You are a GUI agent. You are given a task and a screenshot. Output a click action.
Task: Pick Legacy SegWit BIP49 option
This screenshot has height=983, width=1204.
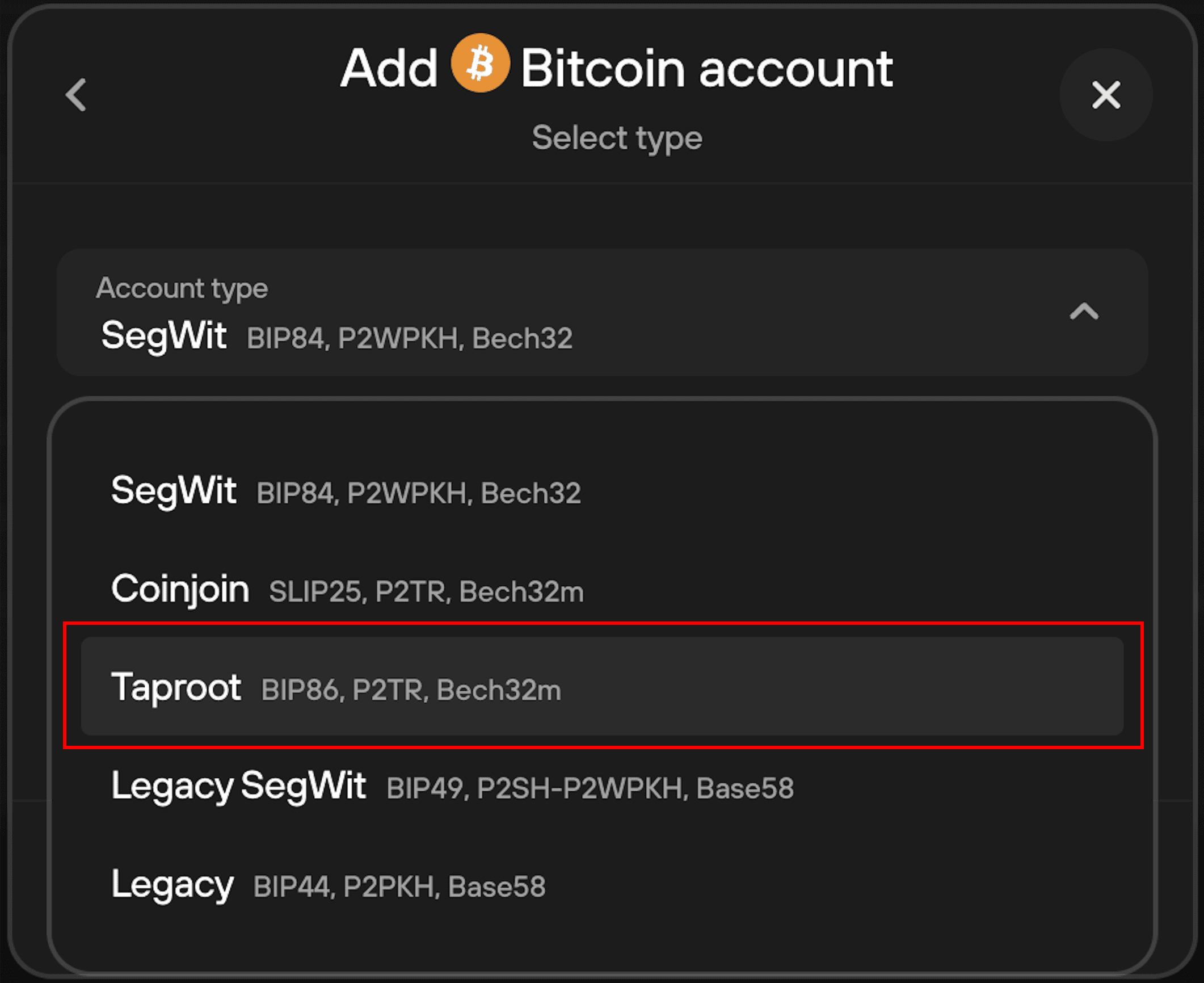tap(602, 787)
